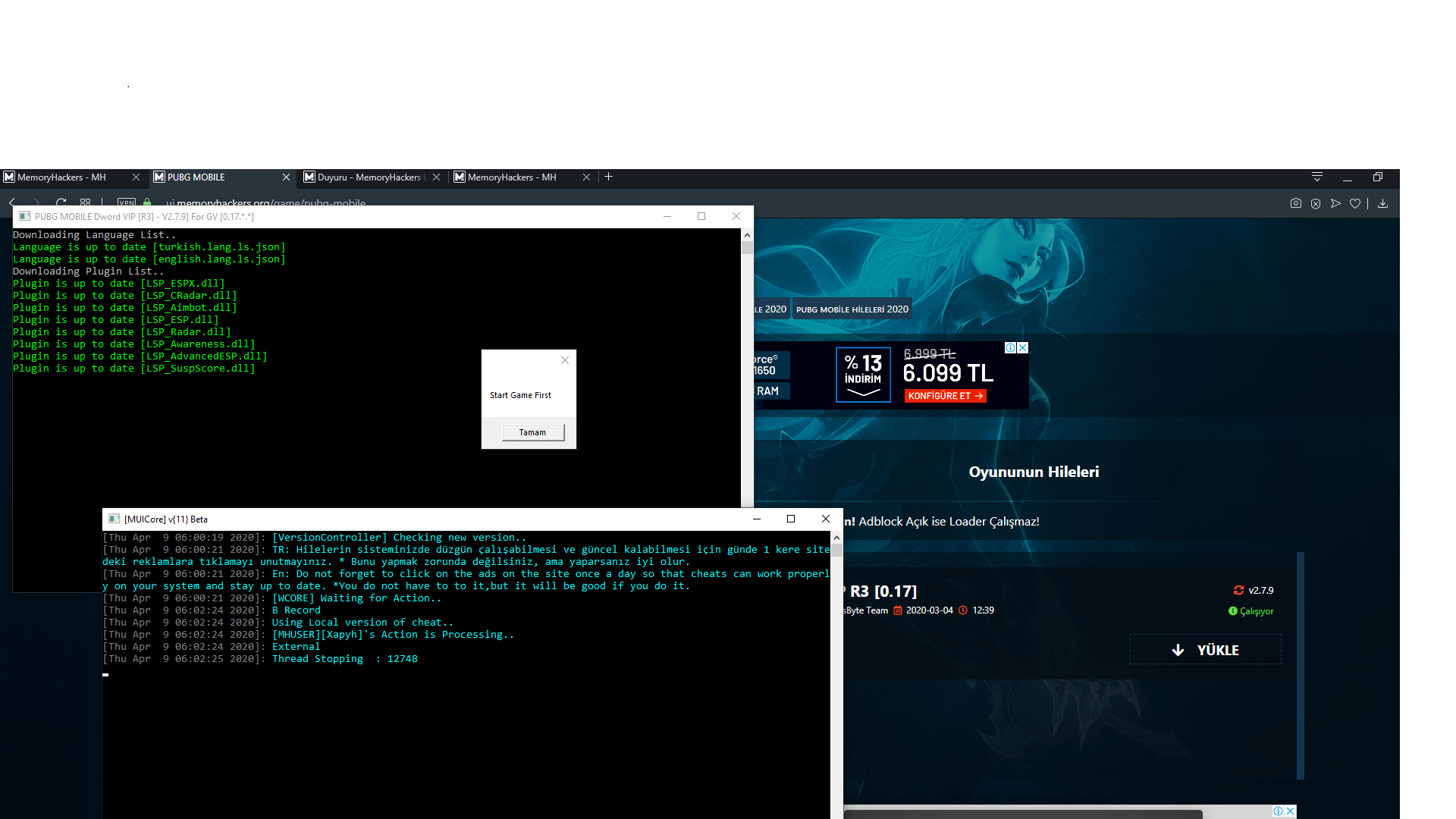Click the clock icon beside 12:39
The width and height of the screenshot is (1456, 819).
pos(963,610)
